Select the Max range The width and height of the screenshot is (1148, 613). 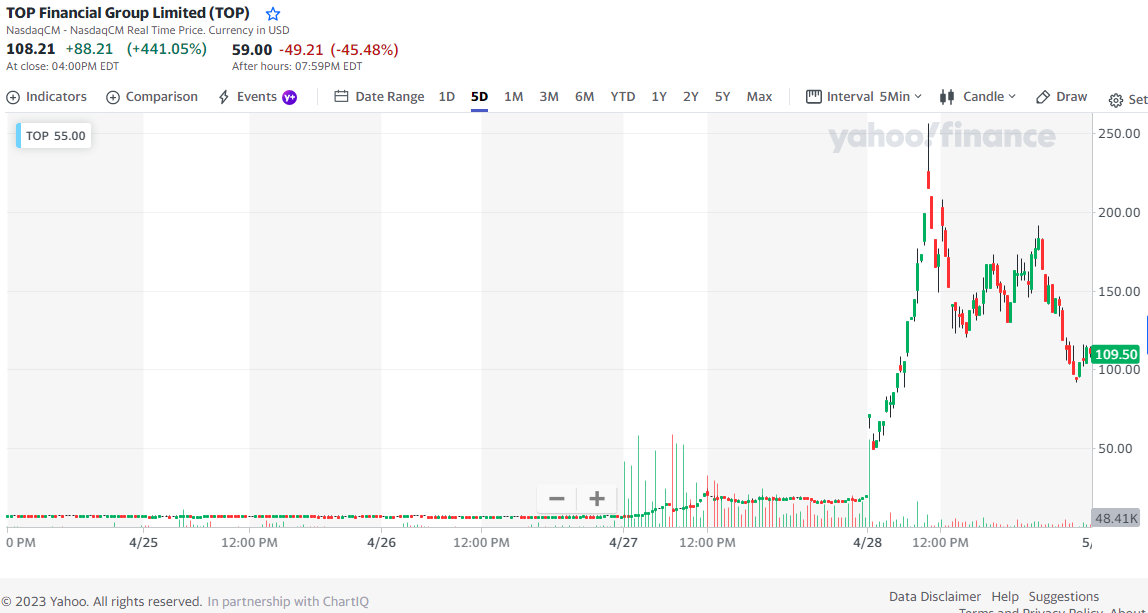point(759,97)
